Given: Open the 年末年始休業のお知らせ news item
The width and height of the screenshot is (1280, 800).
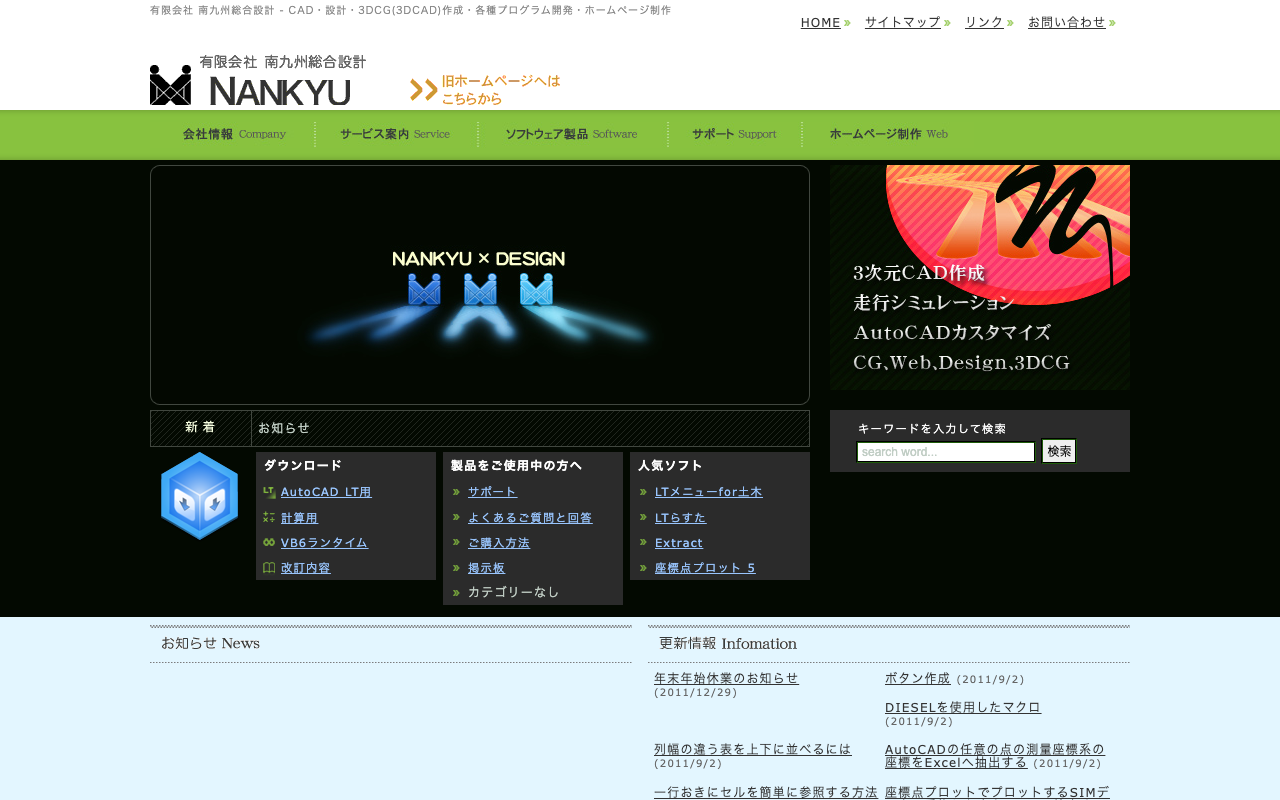Looking at the screenshot, I should pos(726,678).
